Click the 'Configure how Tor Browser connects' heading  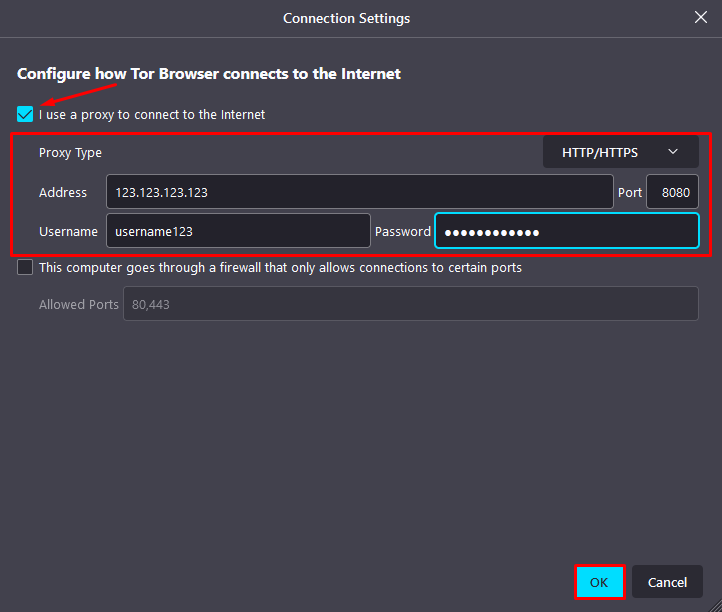tap(209, 74)
